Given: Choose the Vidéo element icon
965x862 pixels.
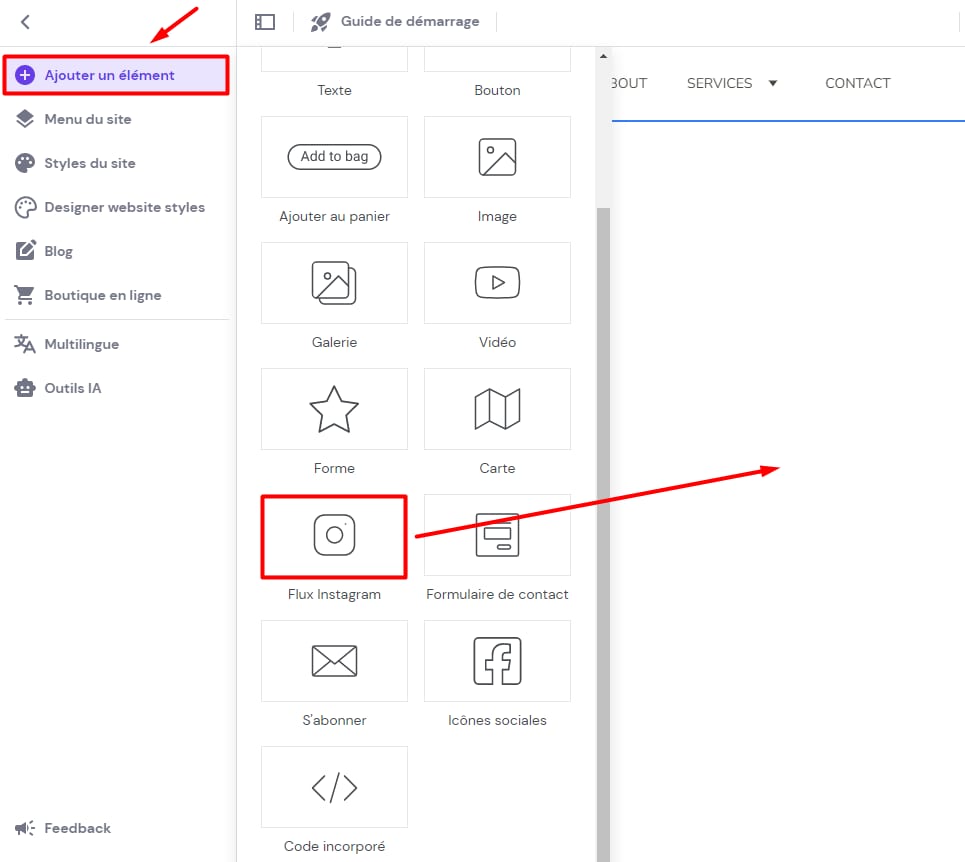Looking at the screenshot, I should (497, 283).
